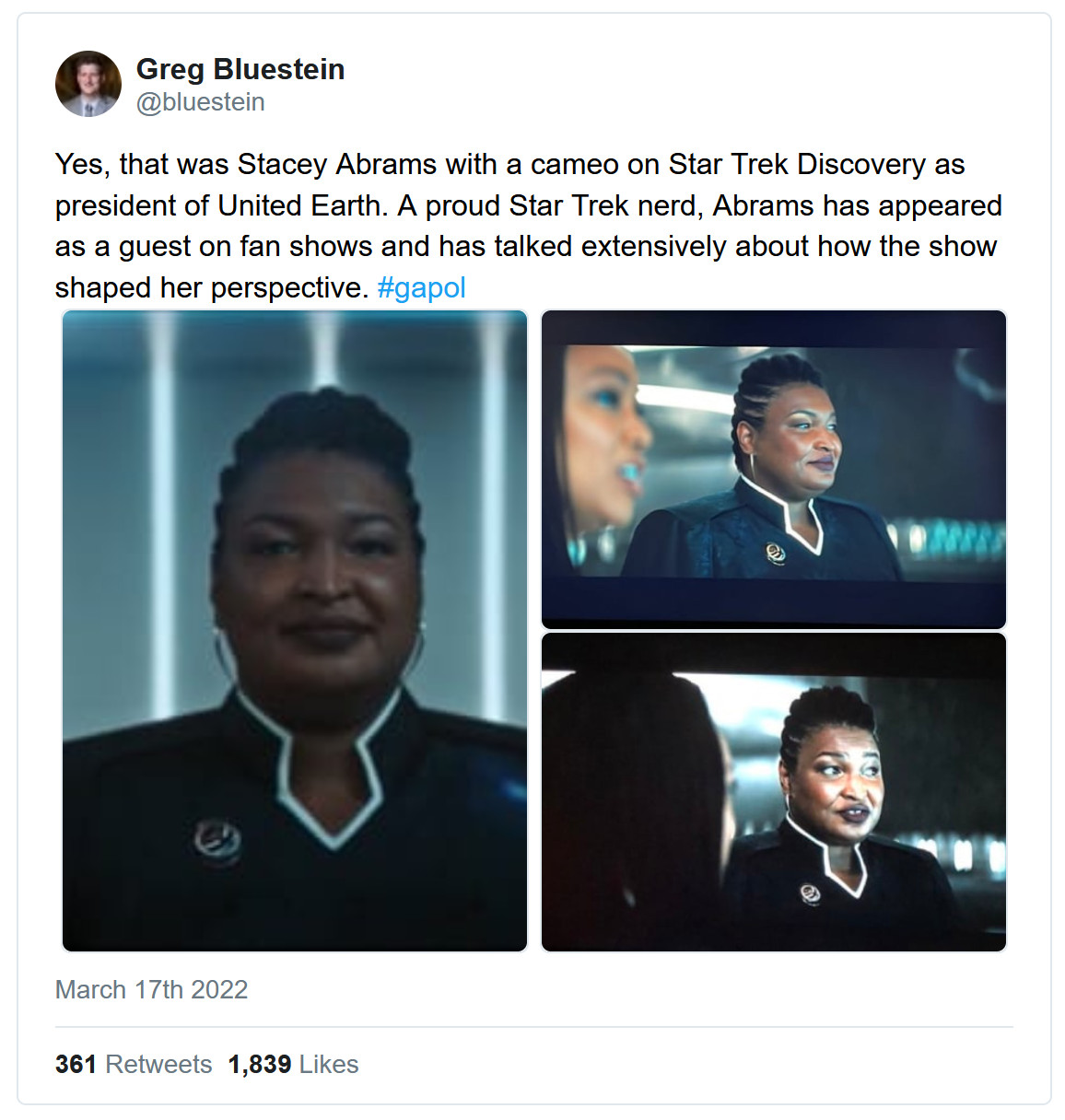
Task: Open the #gapol hashtag
Action: click(x=421, y=287)
